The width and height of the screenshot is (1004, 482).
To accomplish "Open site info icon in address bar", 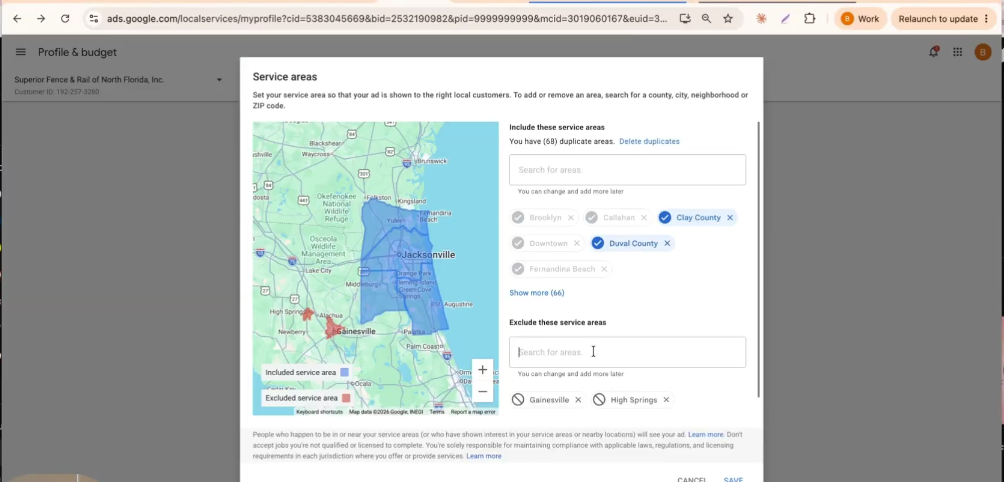I will tap(93, 19).
